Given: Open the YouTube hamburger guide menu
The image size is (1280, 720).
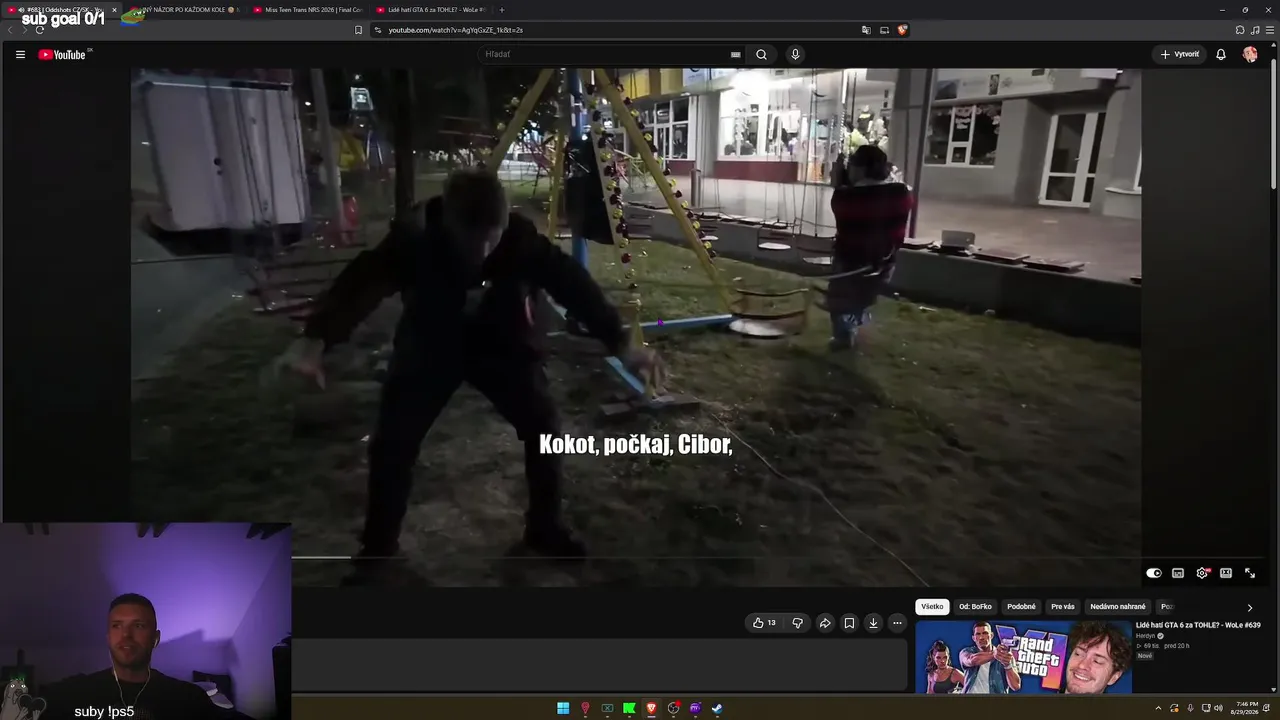Looking at the screenshot, I should (x=20, y=55).
